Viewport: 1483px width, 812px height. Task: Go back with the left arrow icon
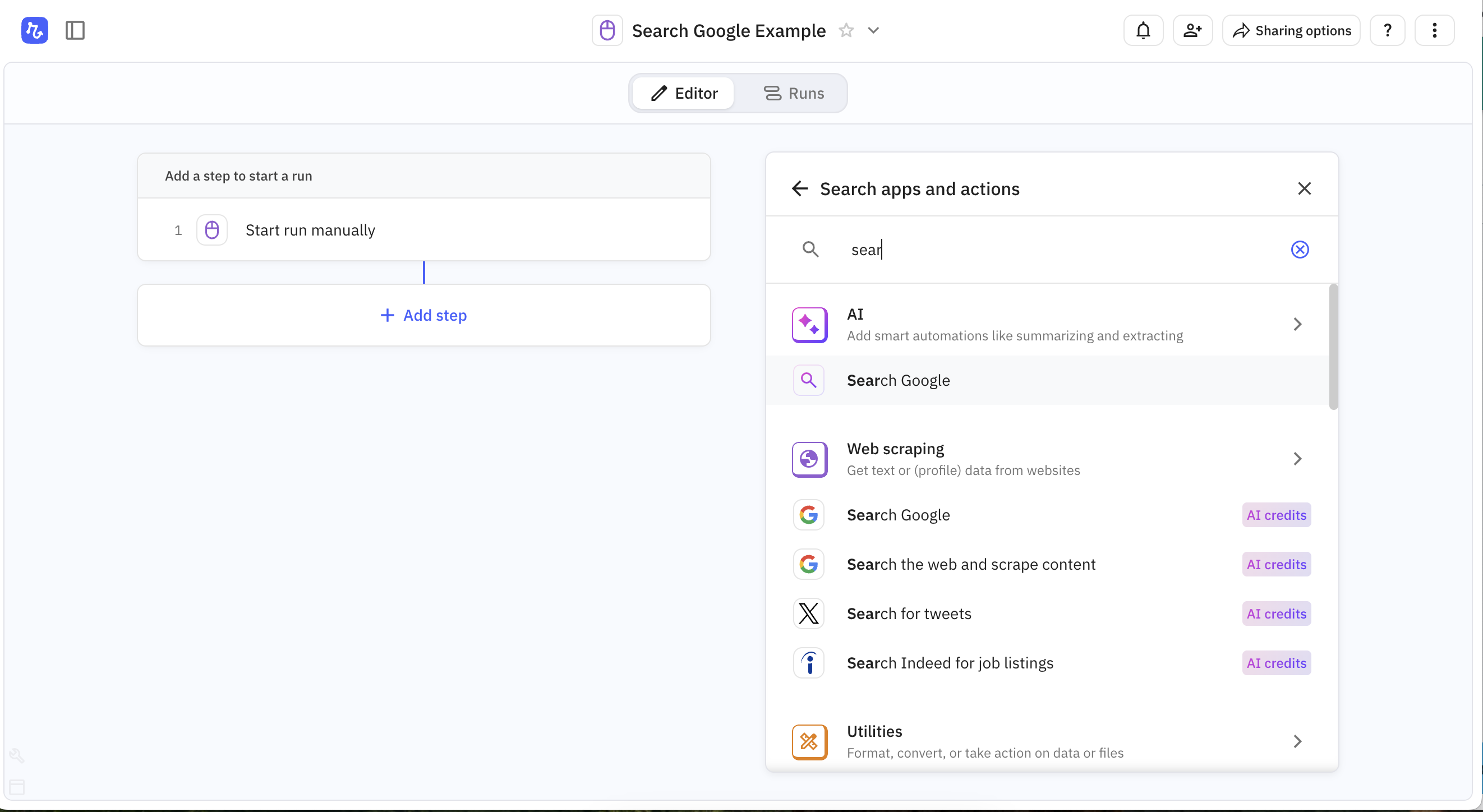(800, 188)
